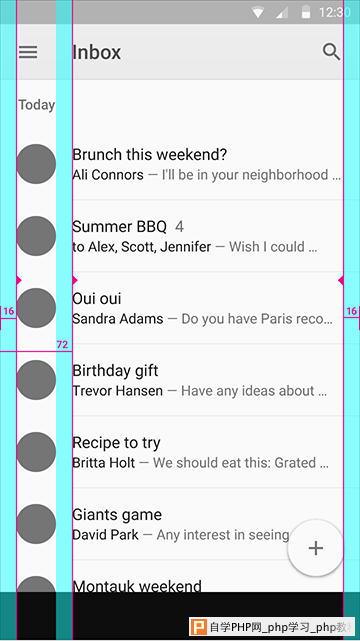Open the Birthday gift email
Viewport: 360px width, 641px height.
(180, 380)
